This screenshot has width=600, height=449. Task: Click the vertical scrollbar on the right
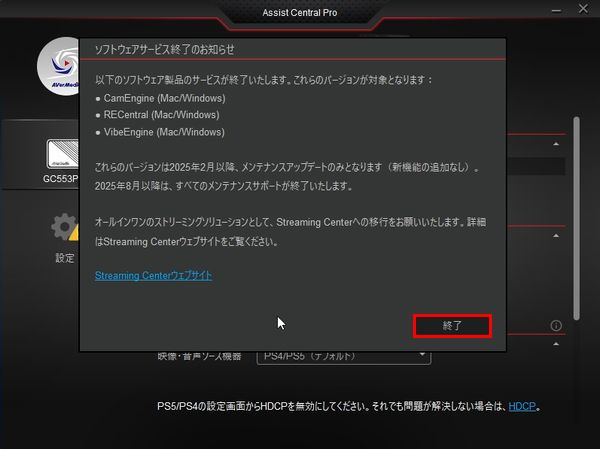[576, 218]
